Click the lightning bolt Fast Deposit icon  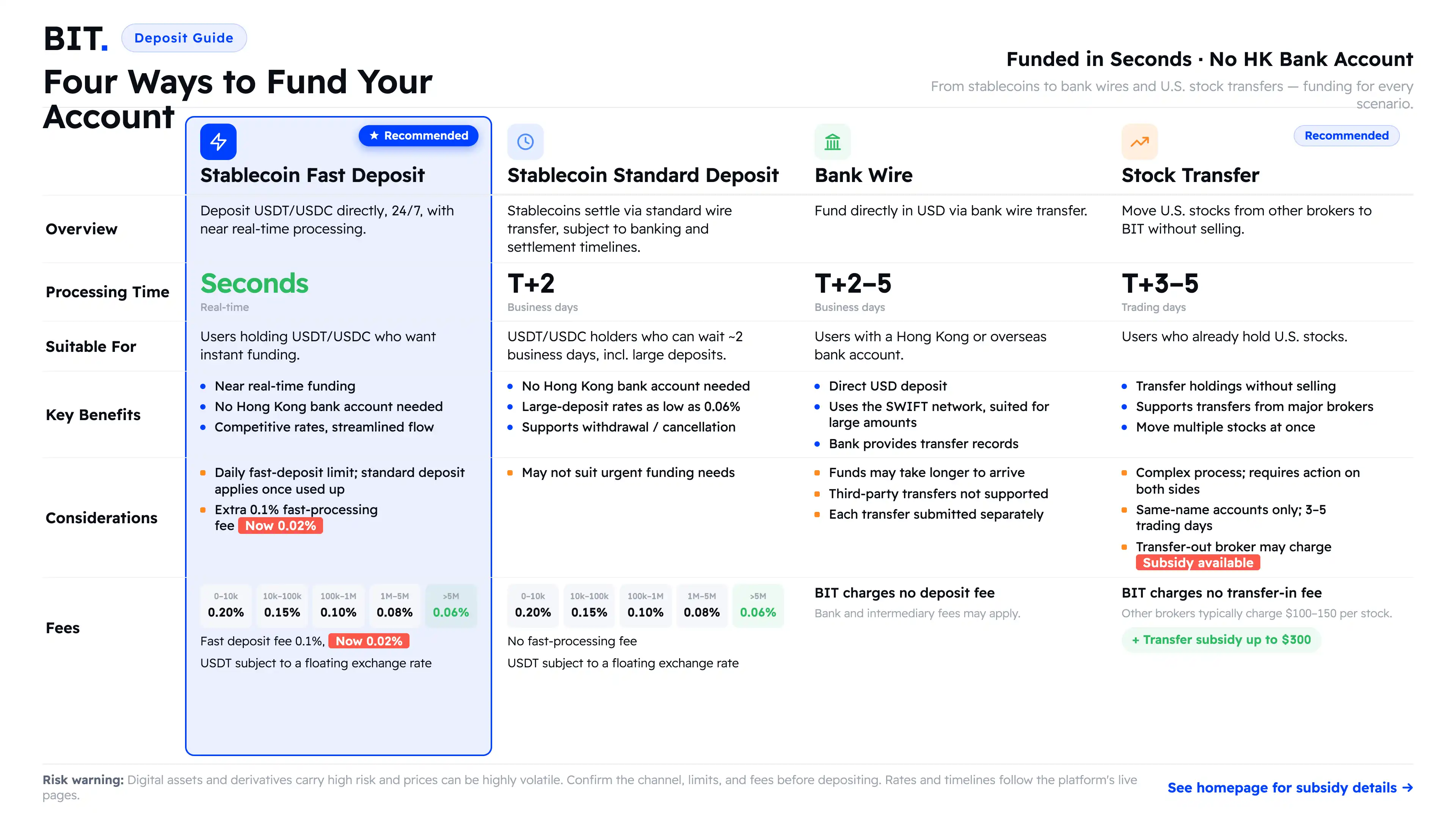coord(218,142)
